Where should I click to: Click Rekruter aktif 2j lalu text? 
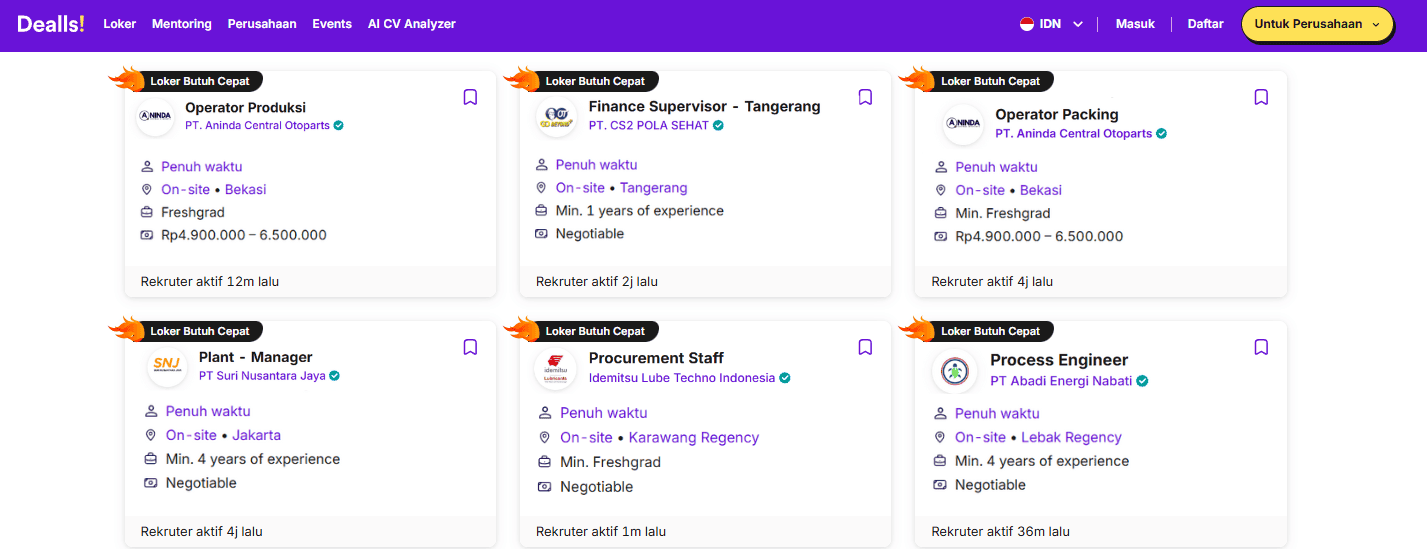click(x=597, y=281)
